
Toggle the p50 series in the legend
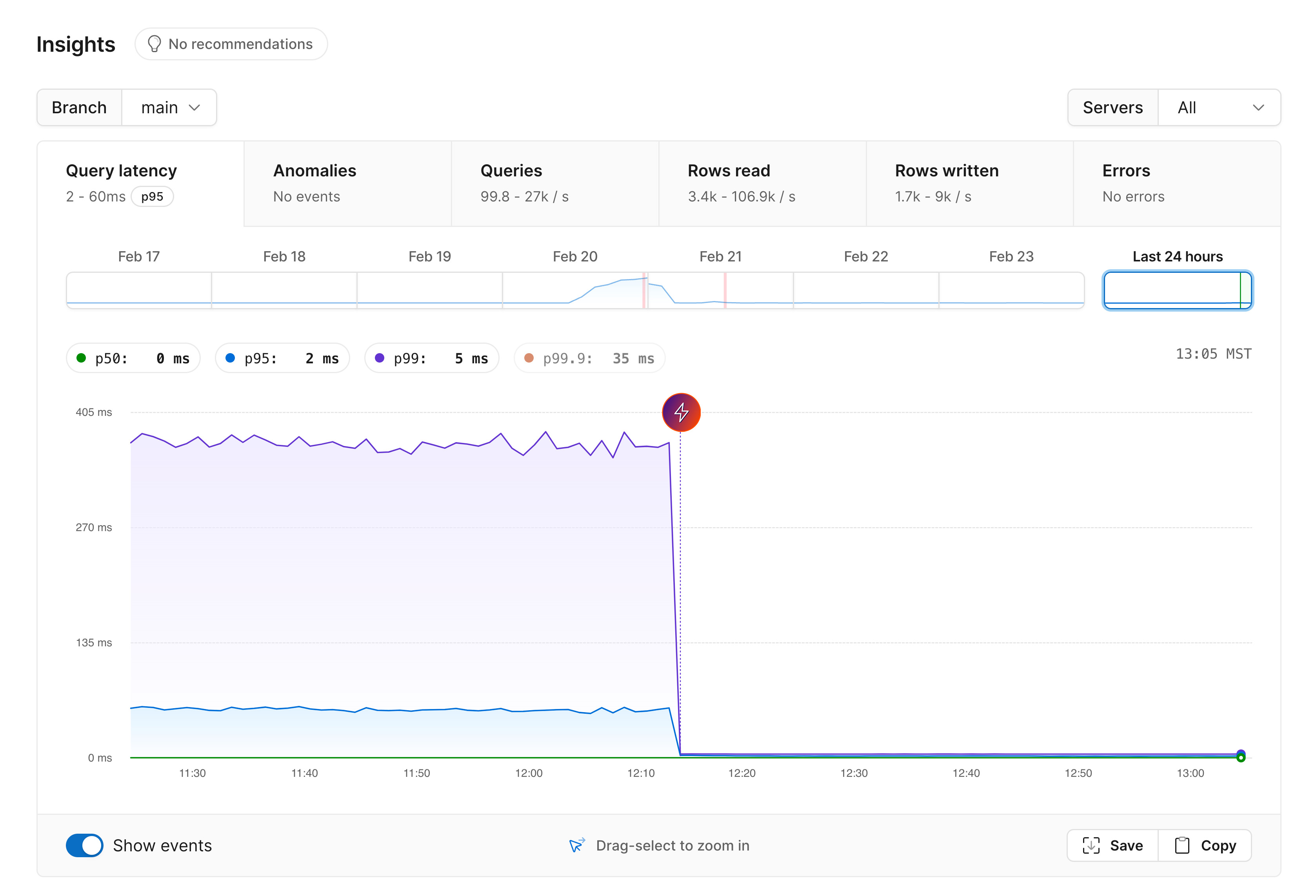pyautogui.click(x=133, y=358)
